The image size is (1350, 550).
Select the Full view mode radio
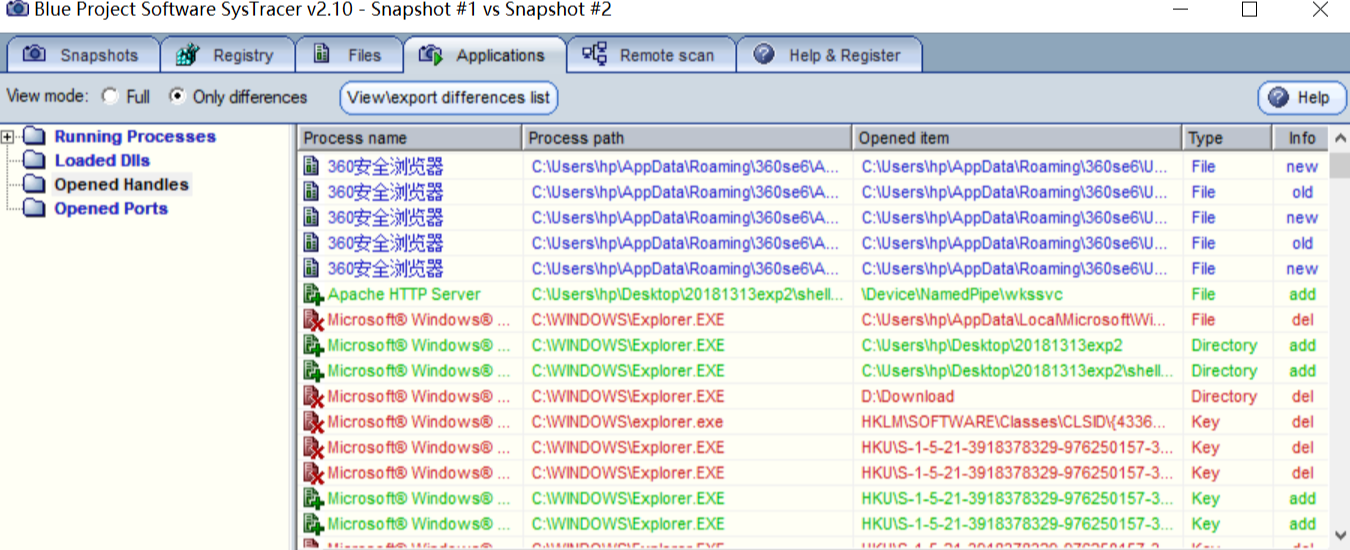pos(110,97)
